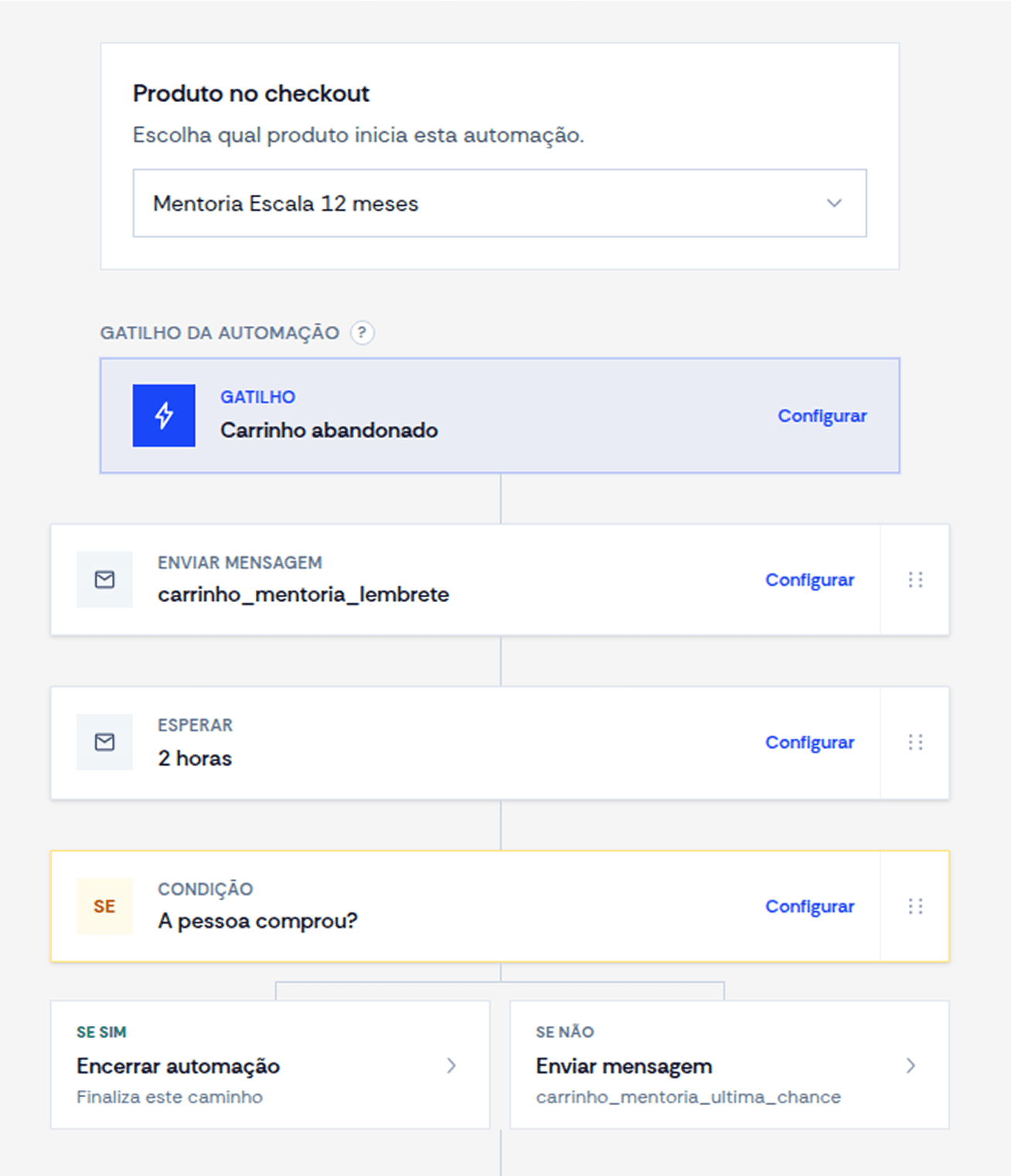Click the SE badge on the condition step

point(104,906)
